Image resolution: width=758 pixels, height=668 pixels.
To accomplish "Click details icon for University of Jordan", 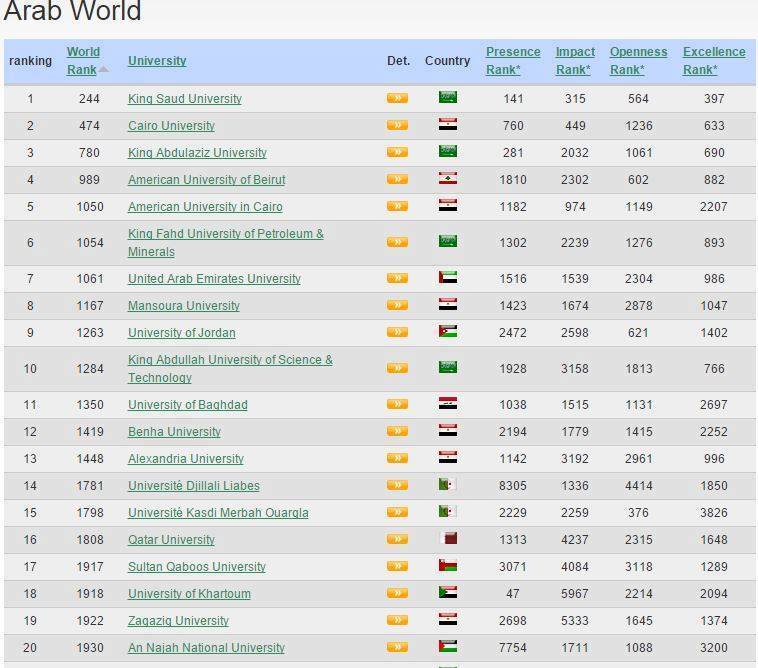I will [x=397, y=332].
